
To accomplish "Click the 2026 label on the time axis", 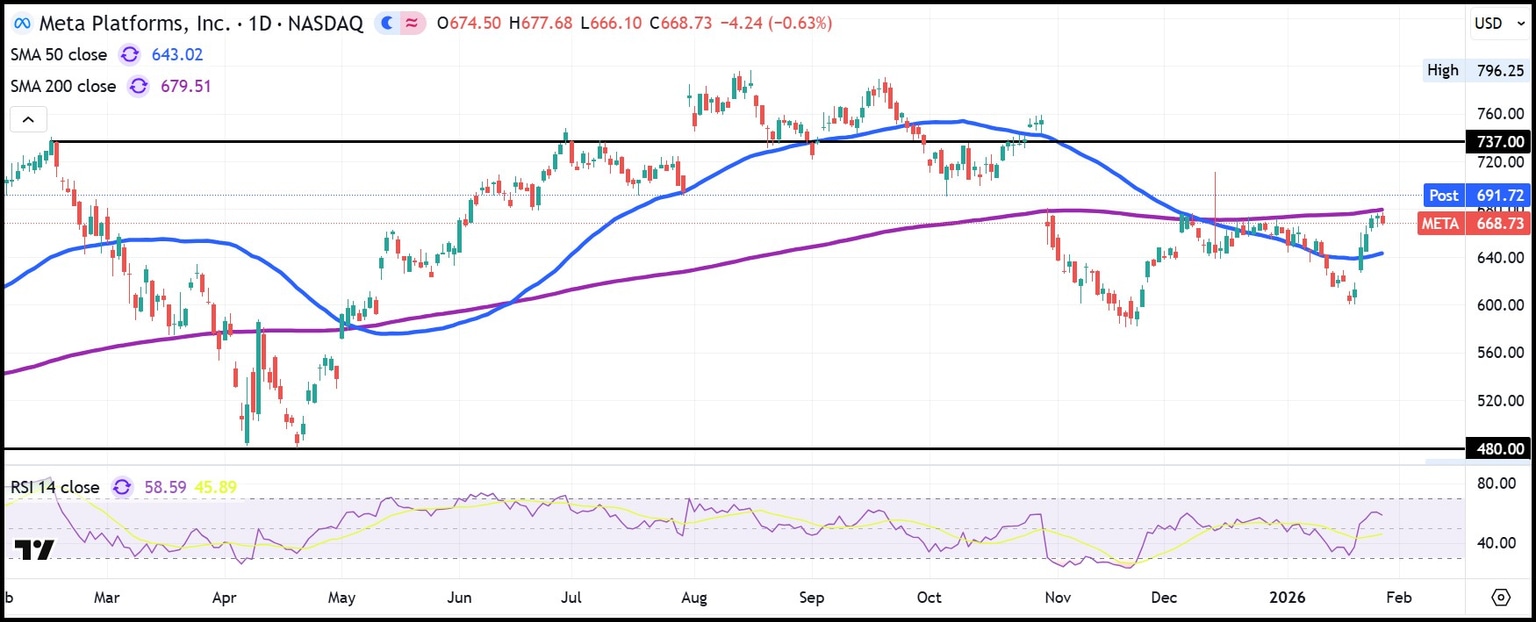I will (1287, 597).
